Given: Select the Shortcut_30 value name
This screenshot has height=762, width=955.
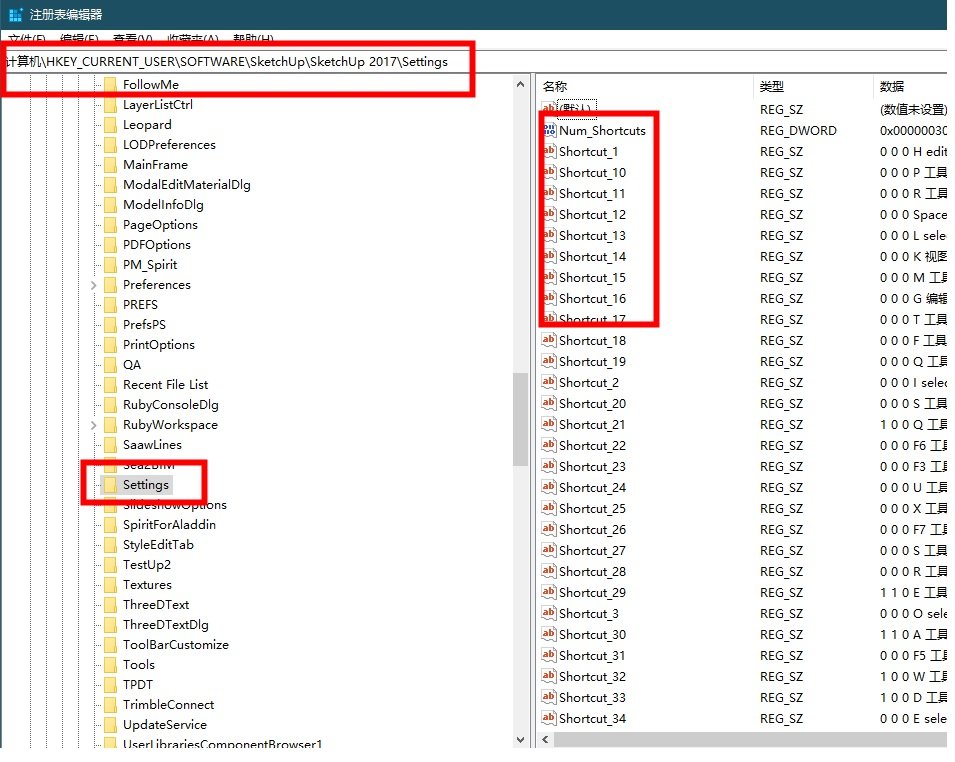Looking at the screenshot, I should [593, 635].
